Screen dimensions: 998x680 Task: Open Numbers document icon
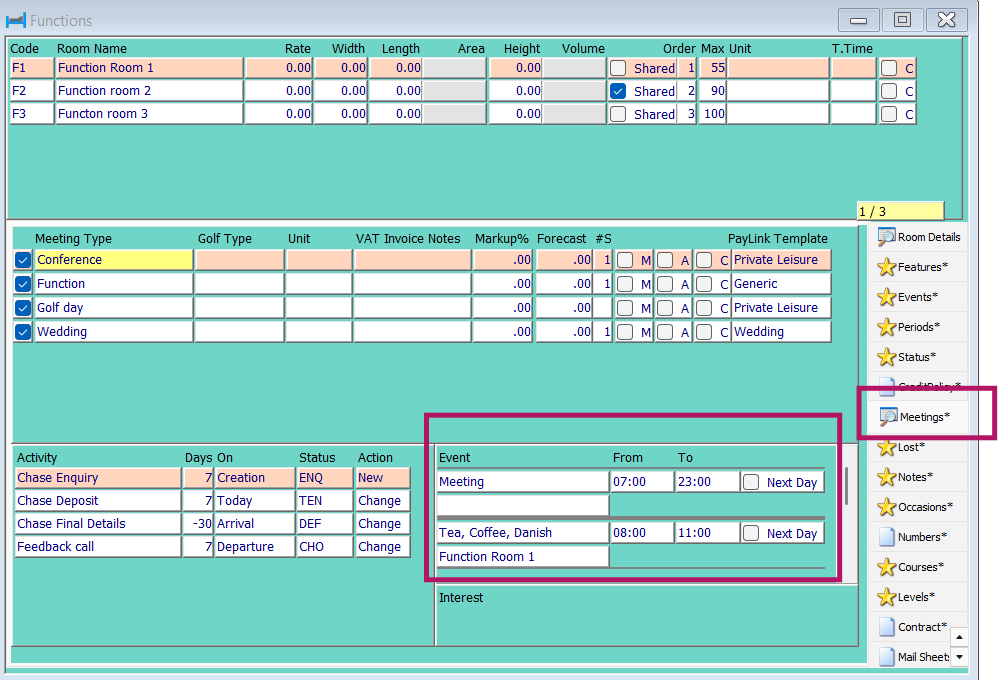[x=886, y=537]
